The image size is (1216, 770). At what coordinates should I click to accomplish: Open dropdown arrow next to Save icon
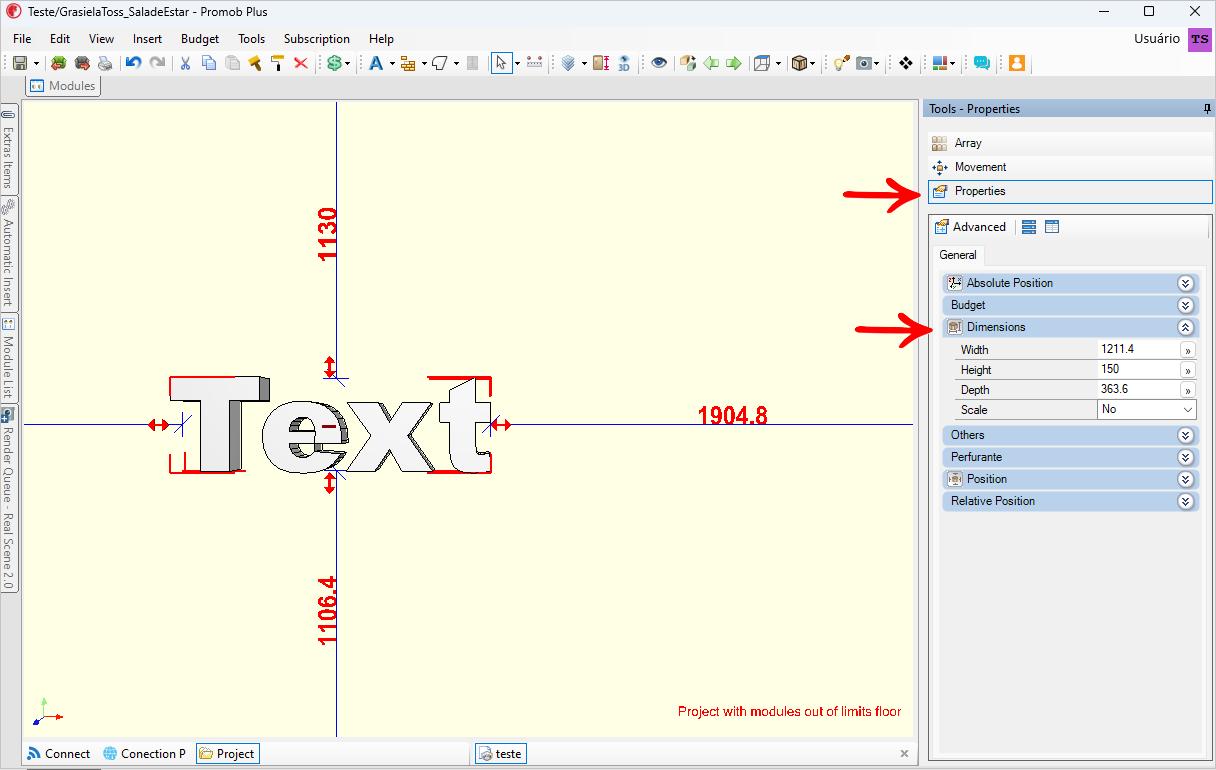[36, 63]
